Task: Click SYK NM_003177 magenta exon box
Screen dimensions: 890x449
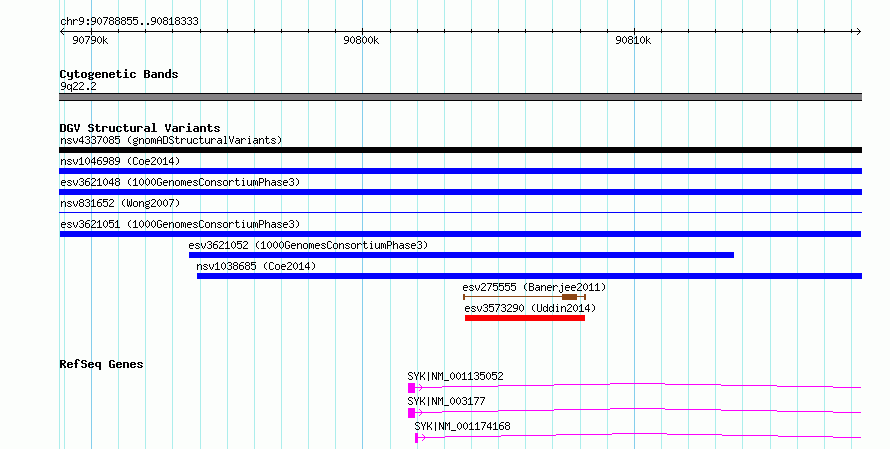Action: pyautogui.click(x=412, y=413)
